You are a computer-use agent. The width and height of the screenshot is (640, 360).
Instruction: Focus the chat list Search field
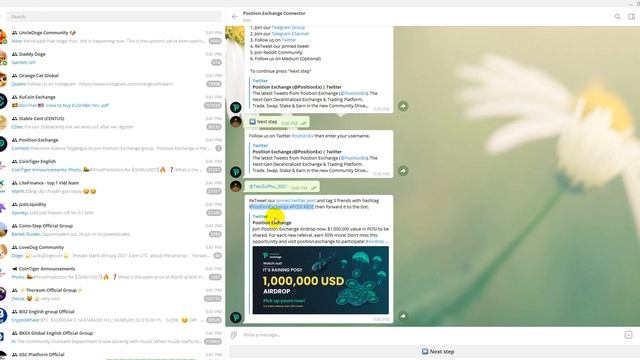tap(114, 17)
